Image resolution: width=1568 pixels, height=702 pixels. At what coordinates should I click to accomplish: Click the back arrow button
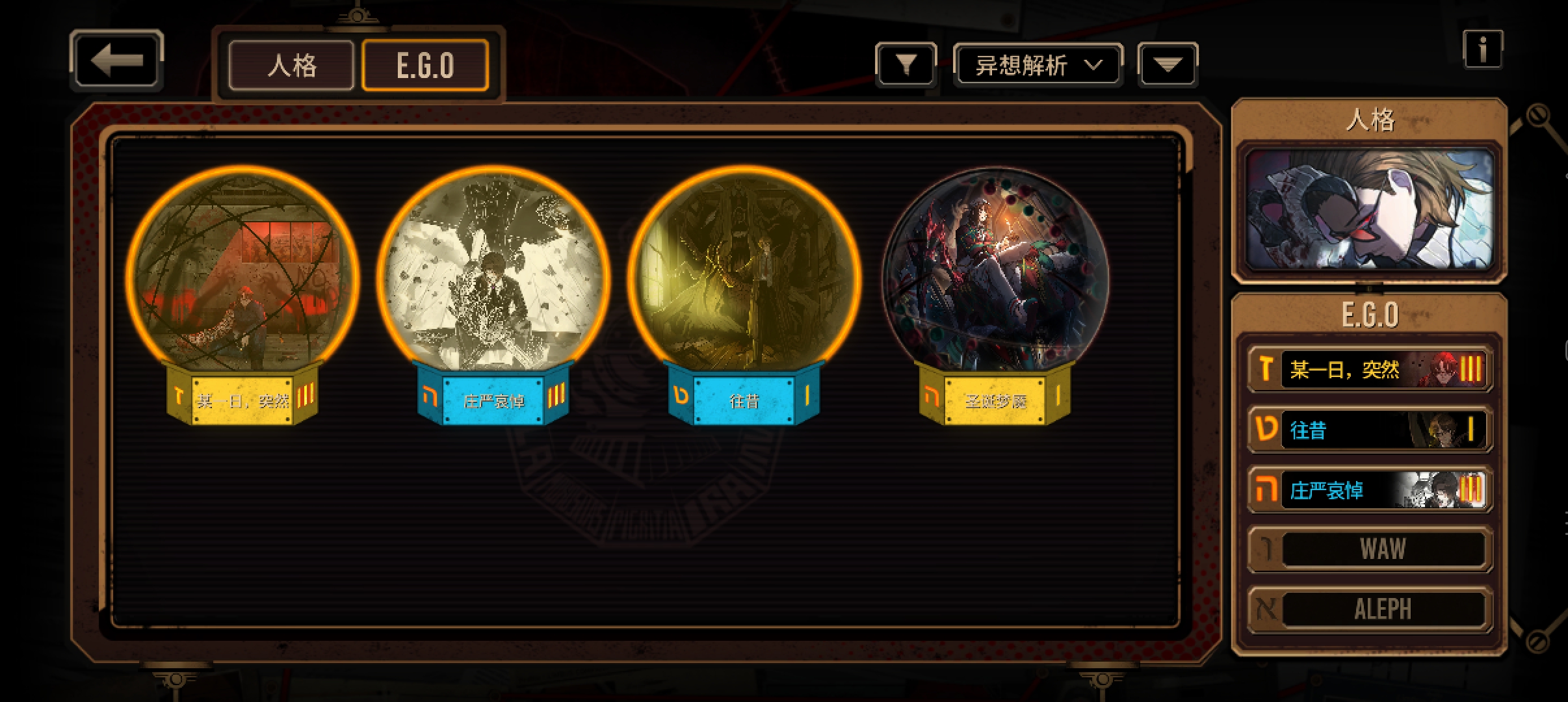pos(116,61)
